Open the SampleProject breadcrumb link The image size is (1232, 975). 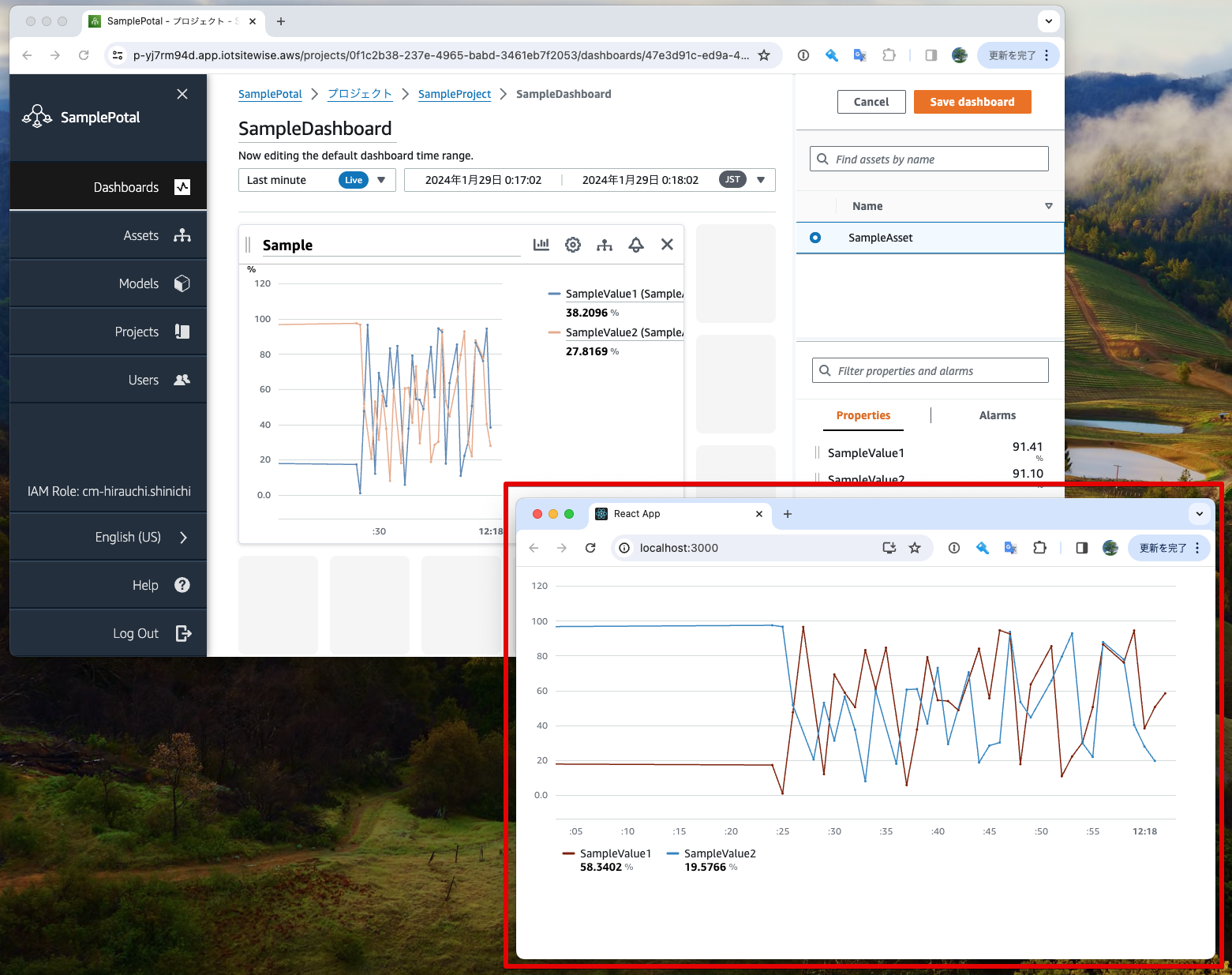(x=455, y=94)
